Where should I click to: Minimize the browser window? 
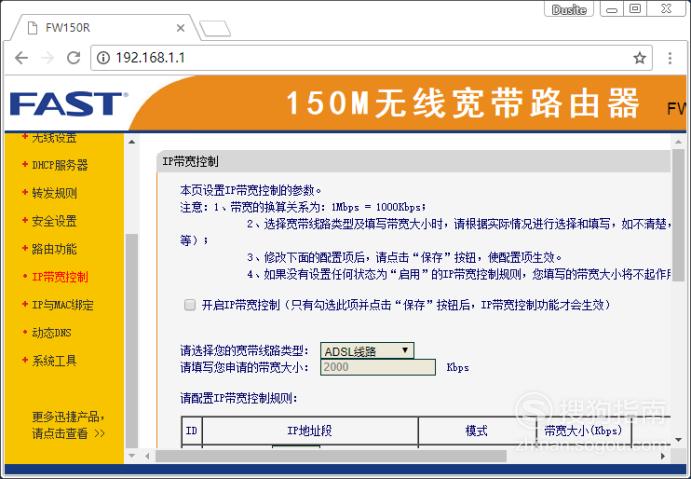click(x=612, y=9)
